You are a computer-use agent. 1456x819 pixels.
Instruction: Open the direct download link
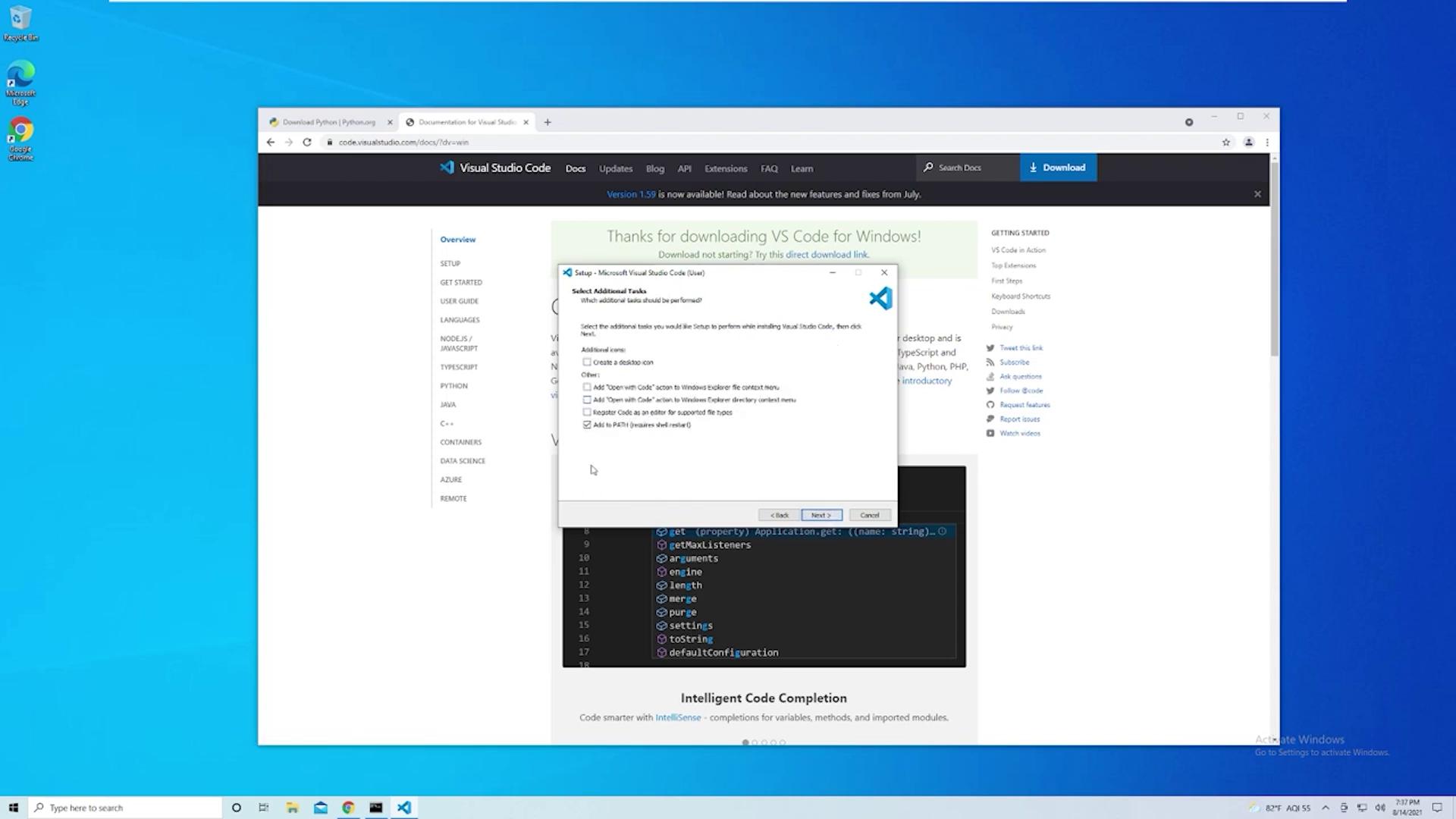coord(827,255)
